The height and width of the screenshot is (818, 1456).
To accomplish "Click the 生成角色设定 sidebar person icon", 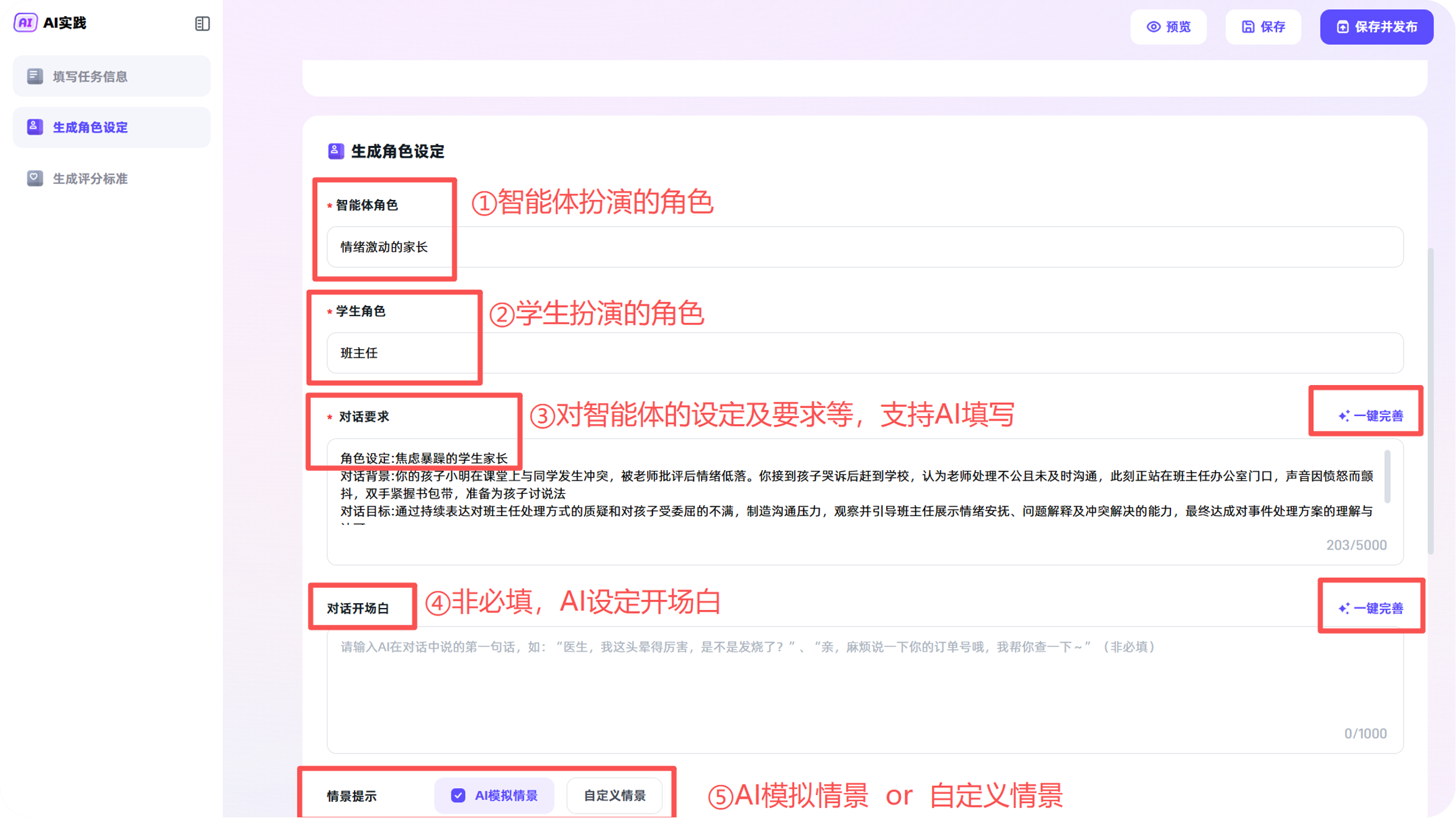I will (x=35, y=127).
